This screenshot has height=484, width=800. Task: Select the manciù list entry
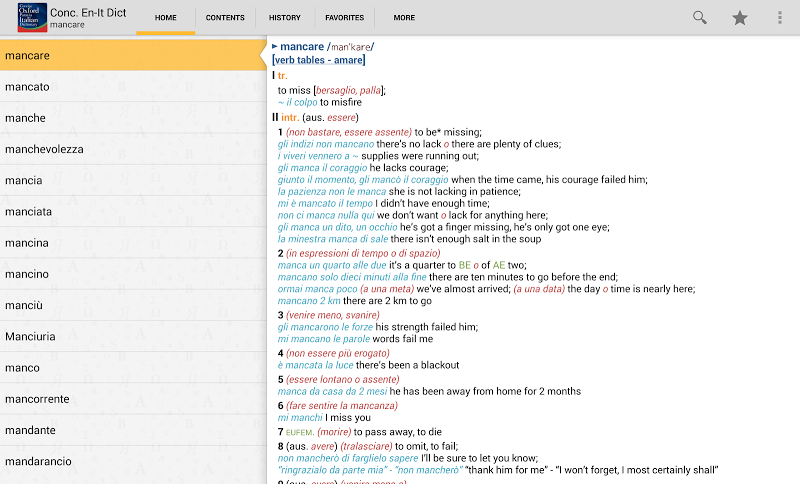pos(132,305)
